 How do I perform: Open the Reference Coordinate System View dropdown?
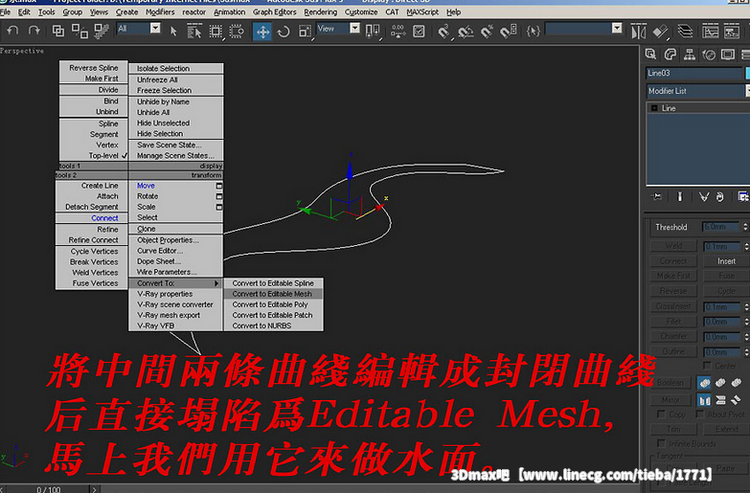(338, 29)
